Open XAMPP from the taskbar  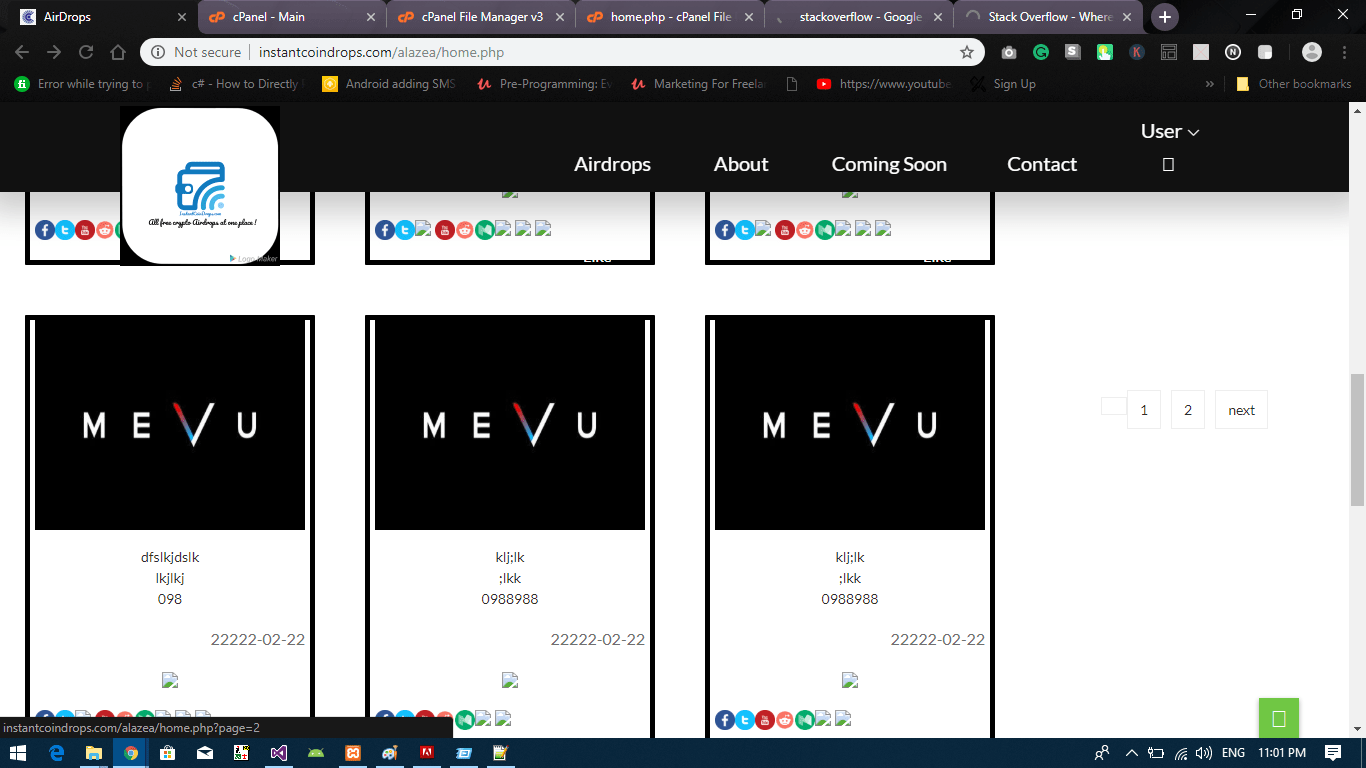pyautogui.click(x=353, y=753)
